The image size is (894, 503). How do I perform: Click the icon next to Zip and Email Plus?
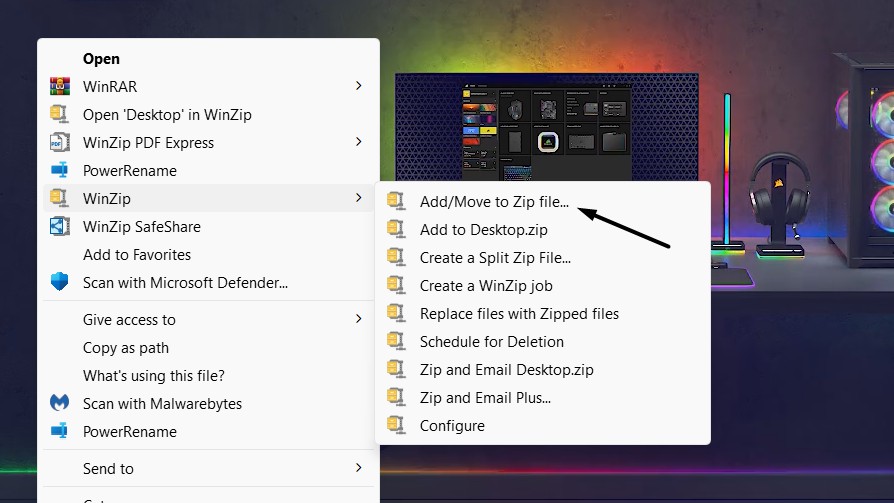tap(396, 396)
